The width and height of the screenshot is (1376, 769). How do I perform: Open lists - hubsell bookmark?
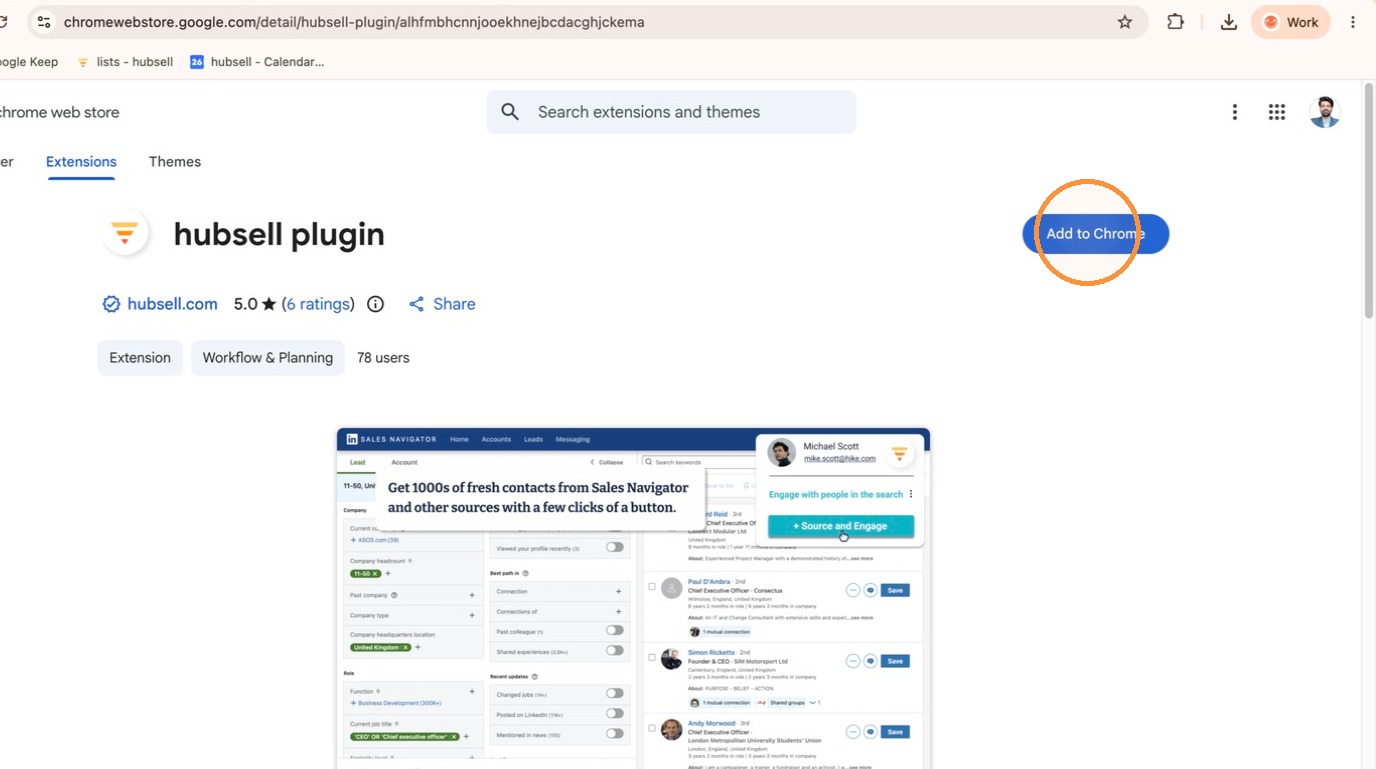click(x=125, y=62)
